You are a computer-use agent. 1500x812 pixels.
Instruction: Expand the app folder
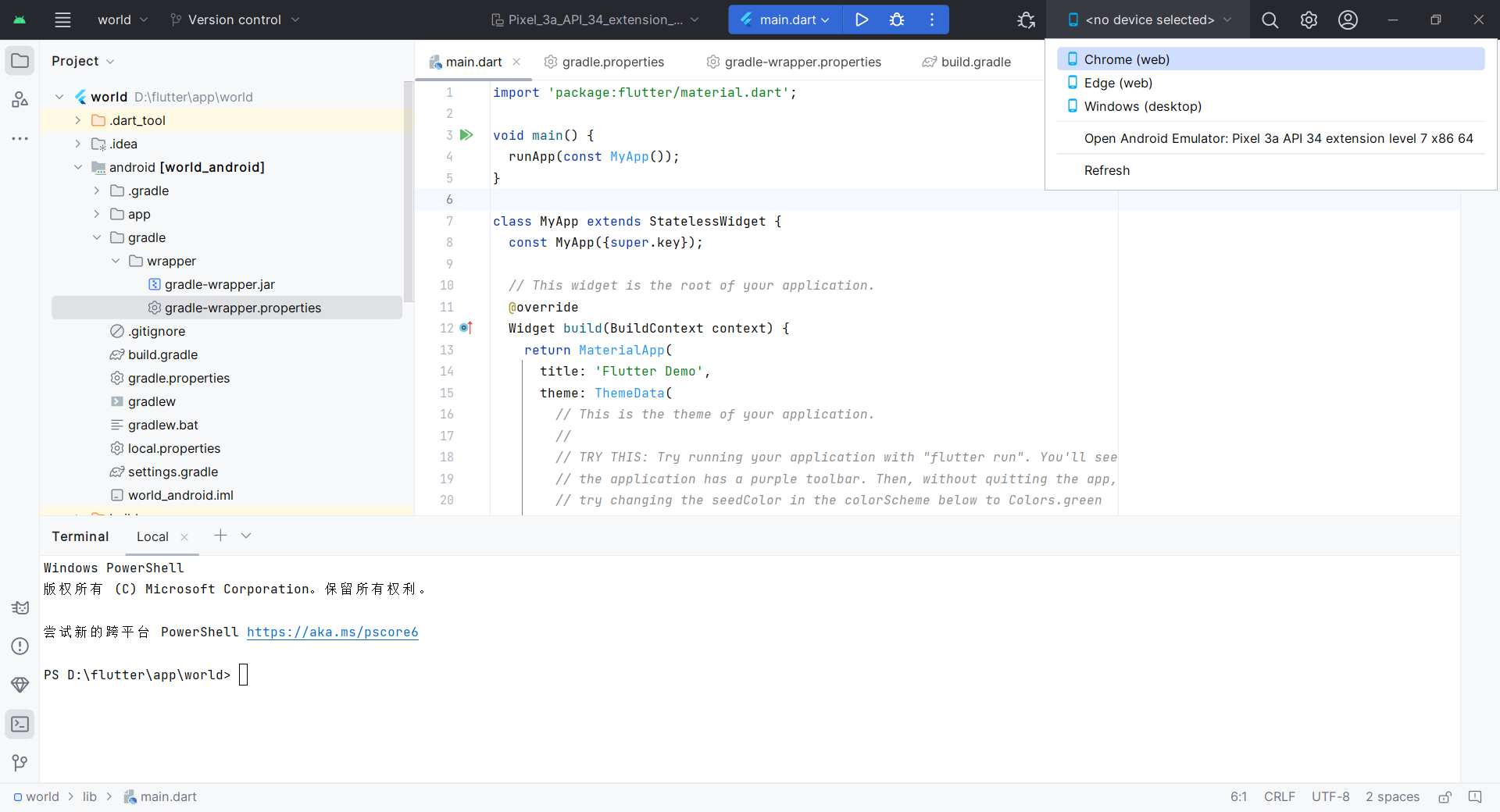coord(97,214)
